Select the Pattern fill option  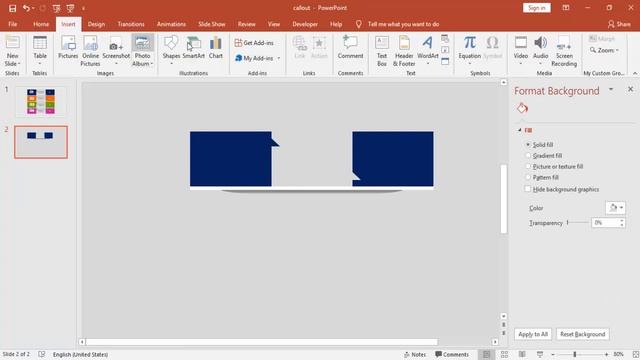point(528,178)
